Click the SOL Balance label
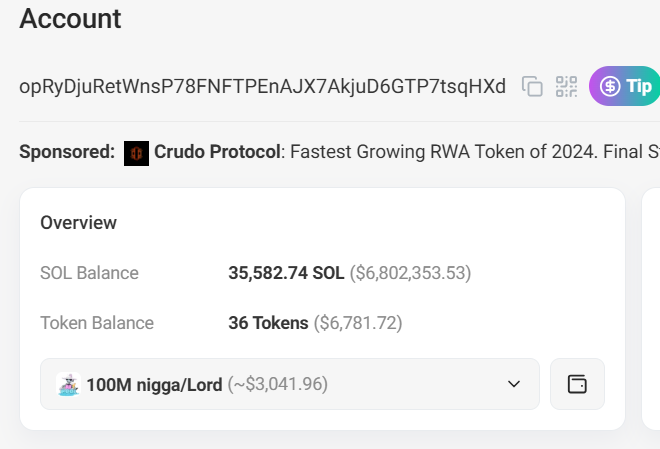This screenshot has width=660, height=449. coord(89,273)
